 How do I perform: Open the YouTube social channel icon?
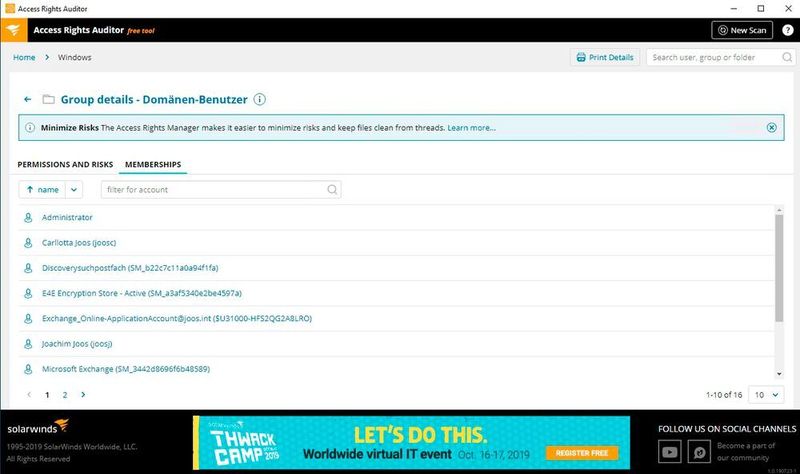pos(669,452)
